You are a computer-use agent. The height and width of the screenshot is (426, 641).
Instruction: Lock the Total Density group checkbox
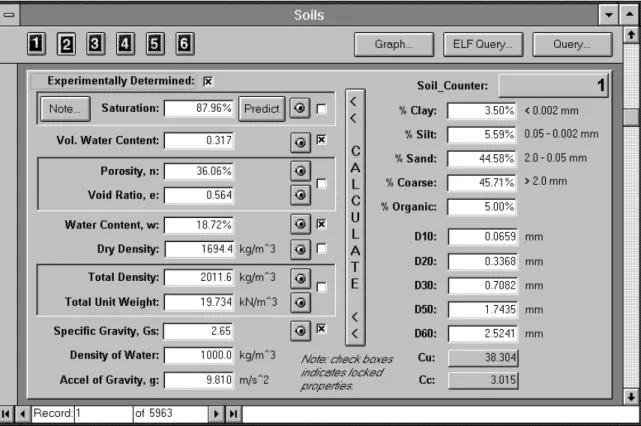(322, 287)
